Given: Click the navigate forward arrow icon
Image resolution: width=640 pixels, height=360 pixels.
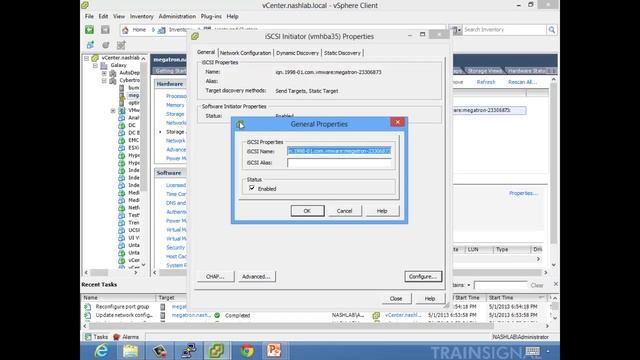Looking at the screenshot, I should point(105,29).
